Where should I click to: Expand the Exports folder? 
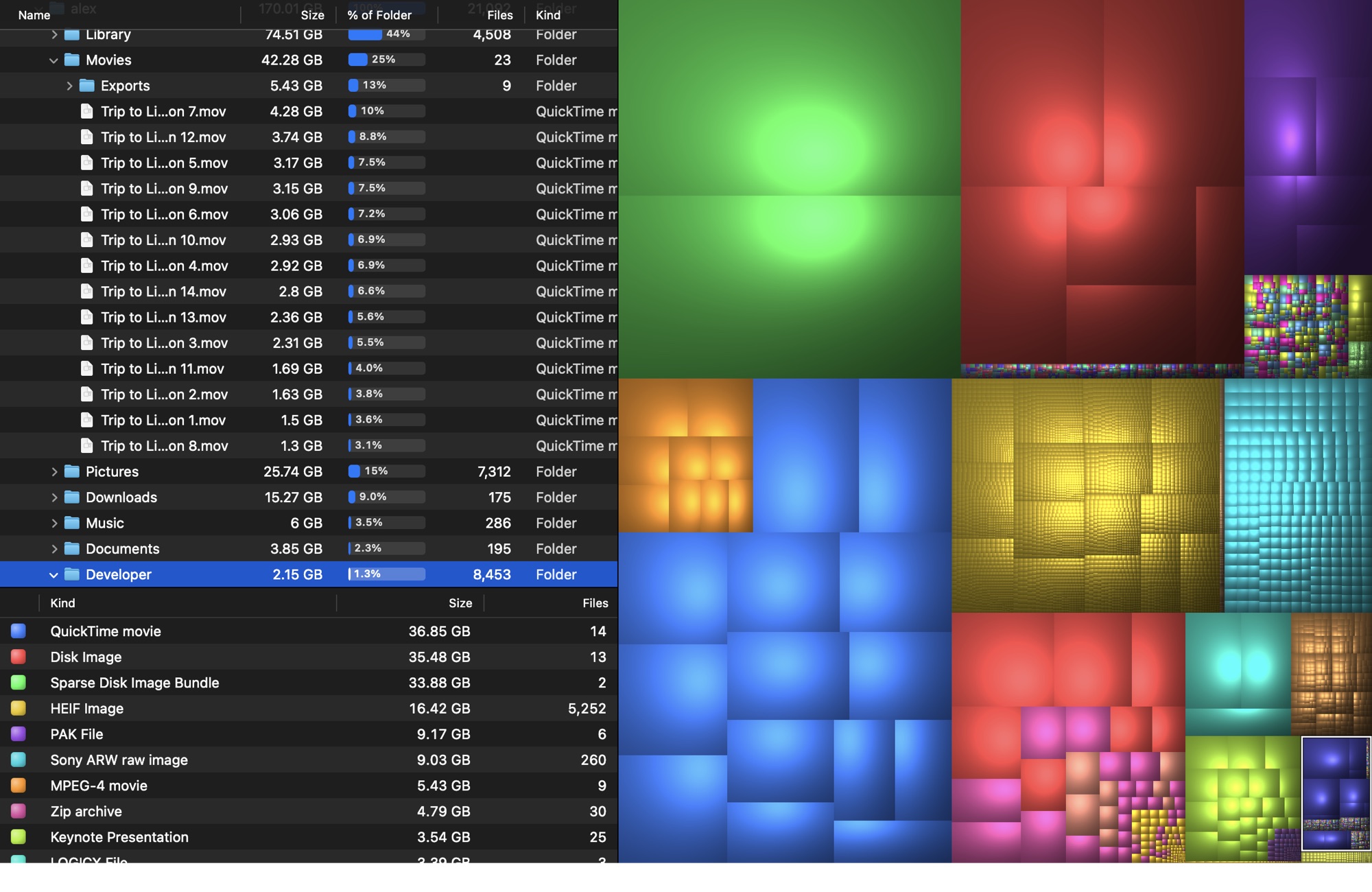click(69, 86)
